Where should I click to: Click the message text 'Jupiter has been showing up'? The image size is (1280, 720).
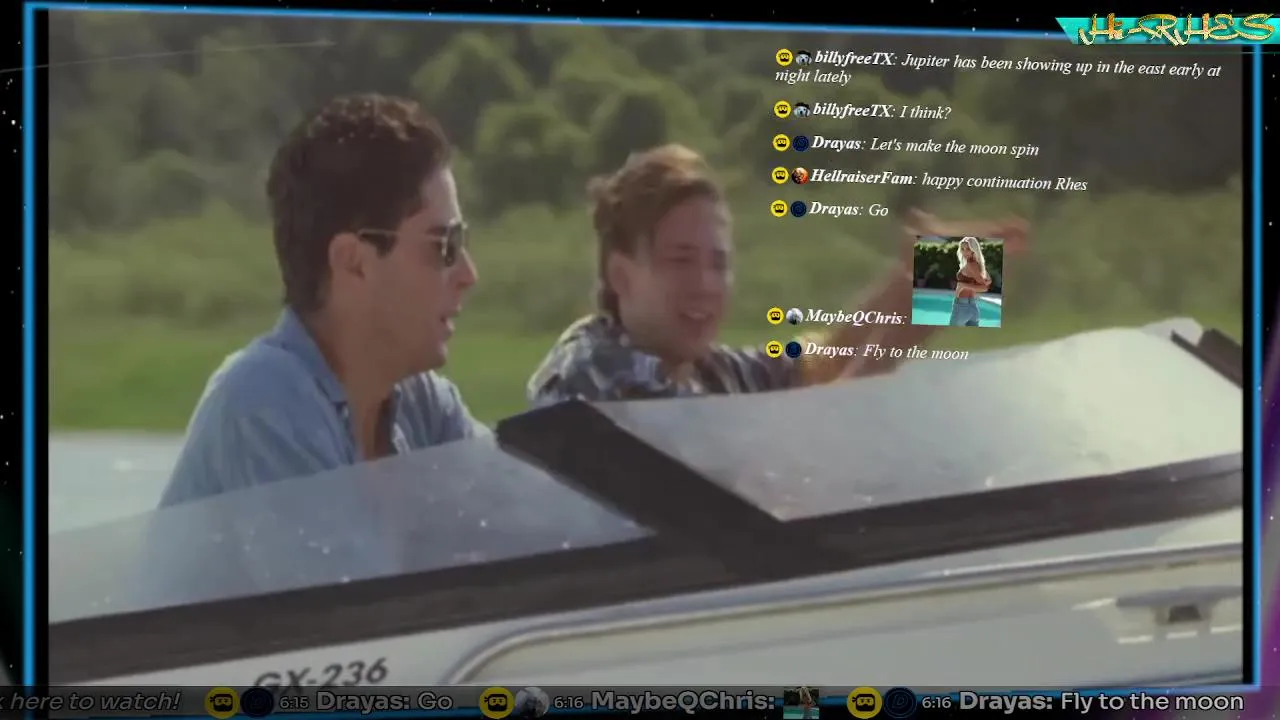(995, 63)
